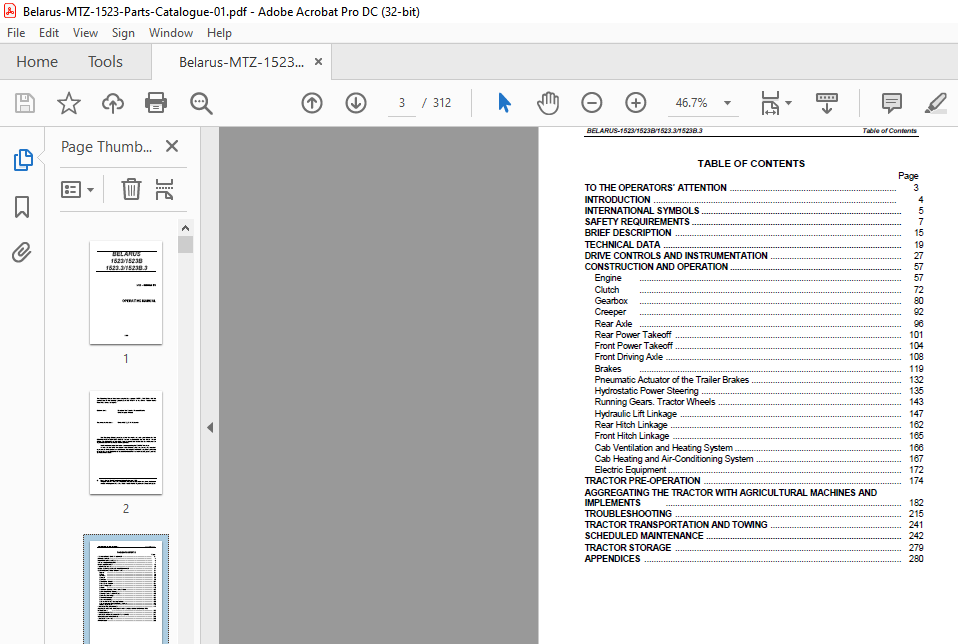Click 'APPENDICES' contents entry
Screen dimensions: 958x644
pyautogui.click(x=612, y=559)
